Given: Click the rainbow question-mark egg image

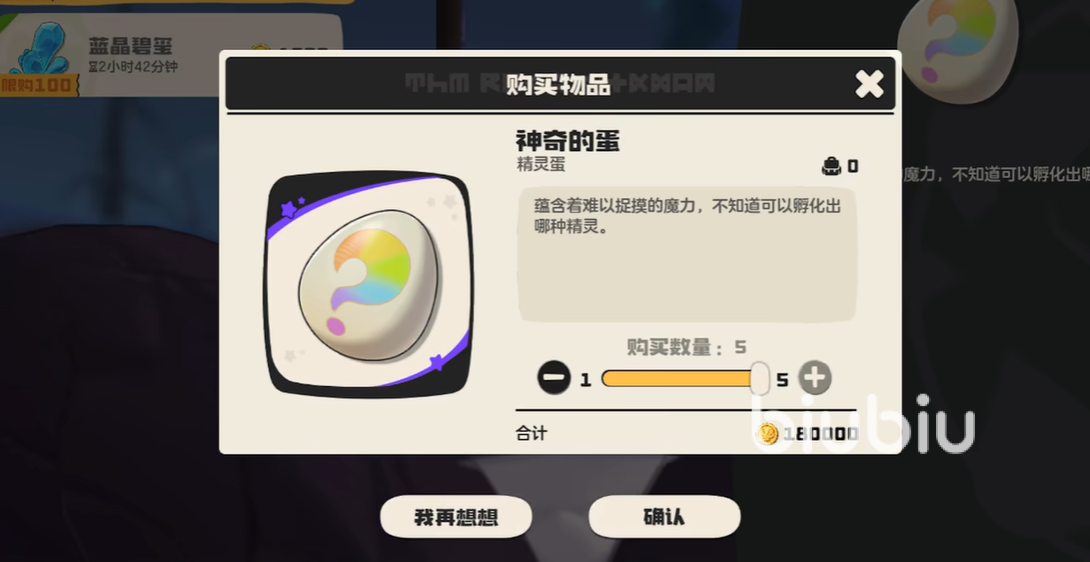Looking at the screenshot, I should [x=369, y=285].
